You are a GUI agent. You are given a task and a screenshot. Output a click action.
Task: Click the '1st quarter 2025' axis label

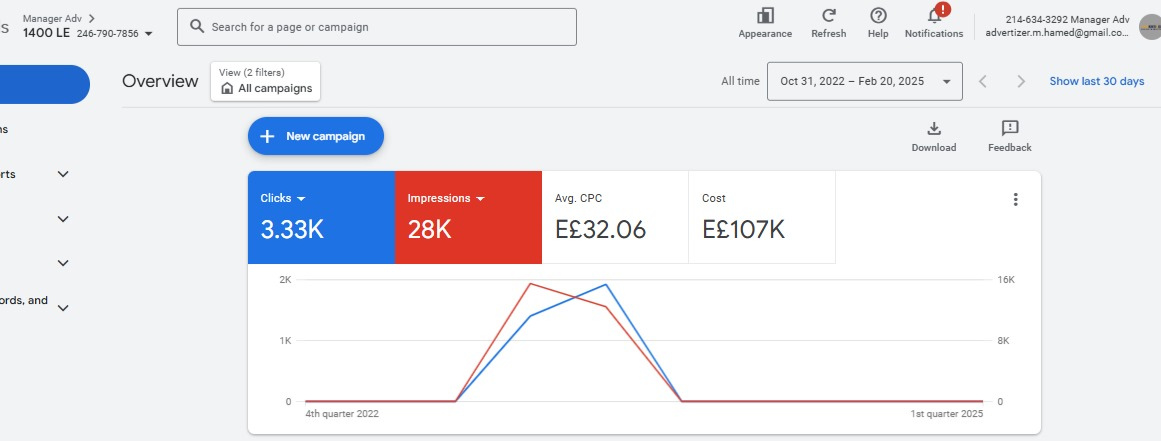(x=947, y=414)
